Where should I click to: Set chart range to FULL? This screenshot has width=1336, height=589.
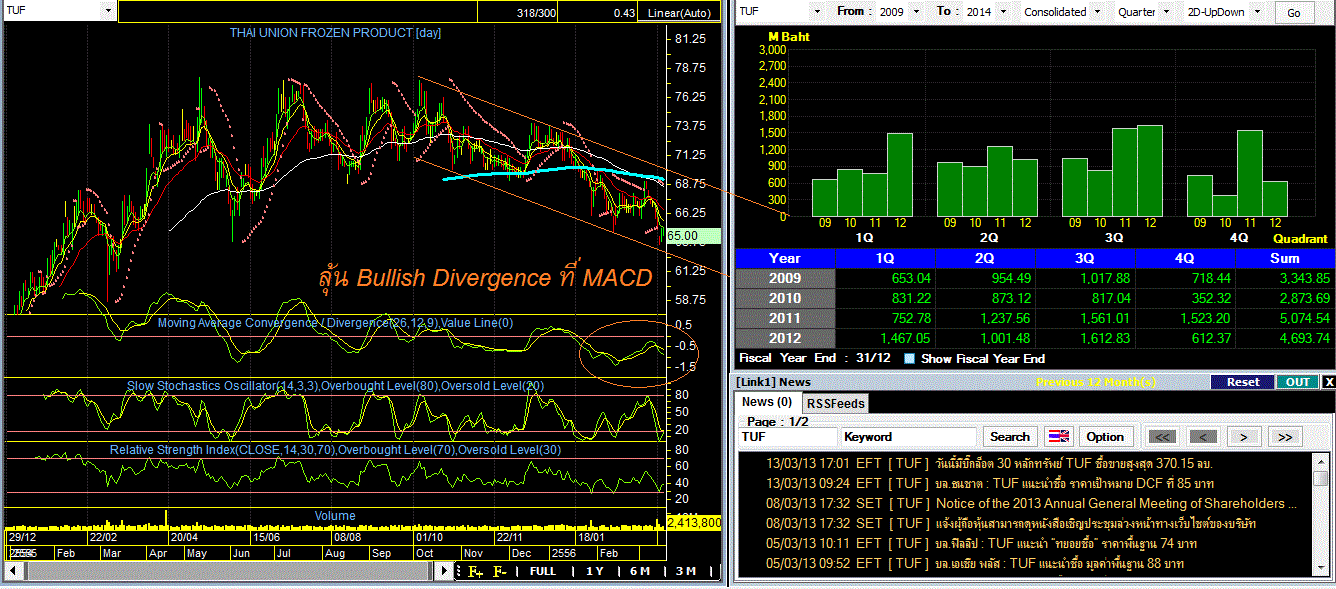click(543, 571)
